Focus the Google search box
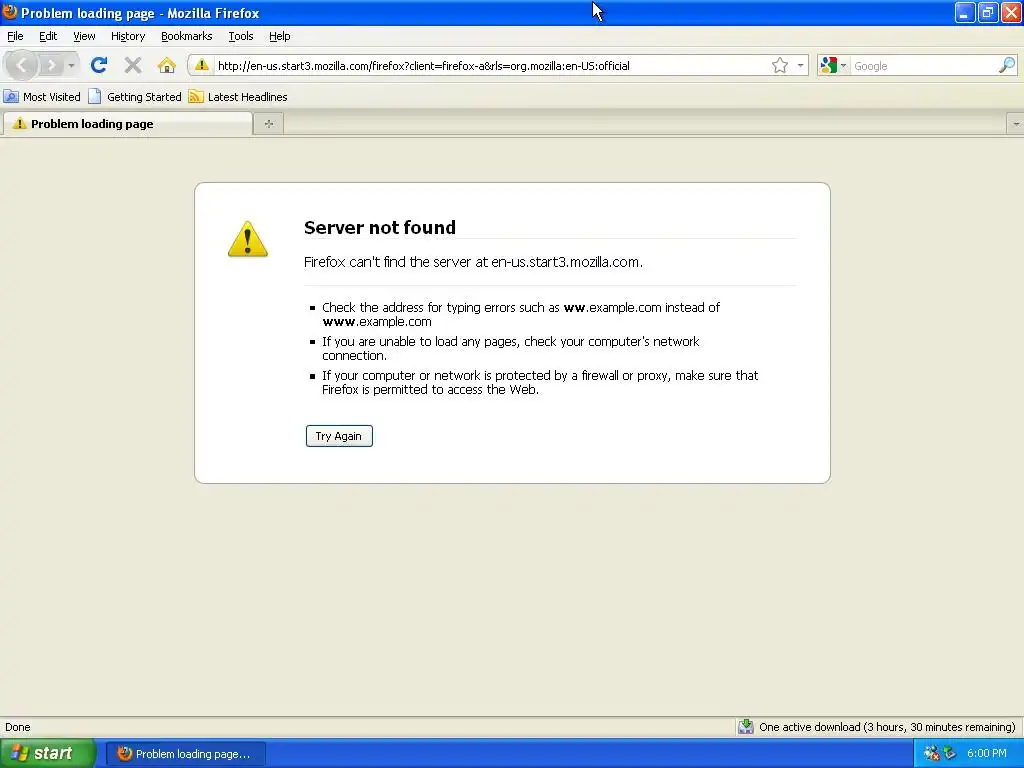Image resolution: width=1024 pixels, height=768 pixels. 924,66
